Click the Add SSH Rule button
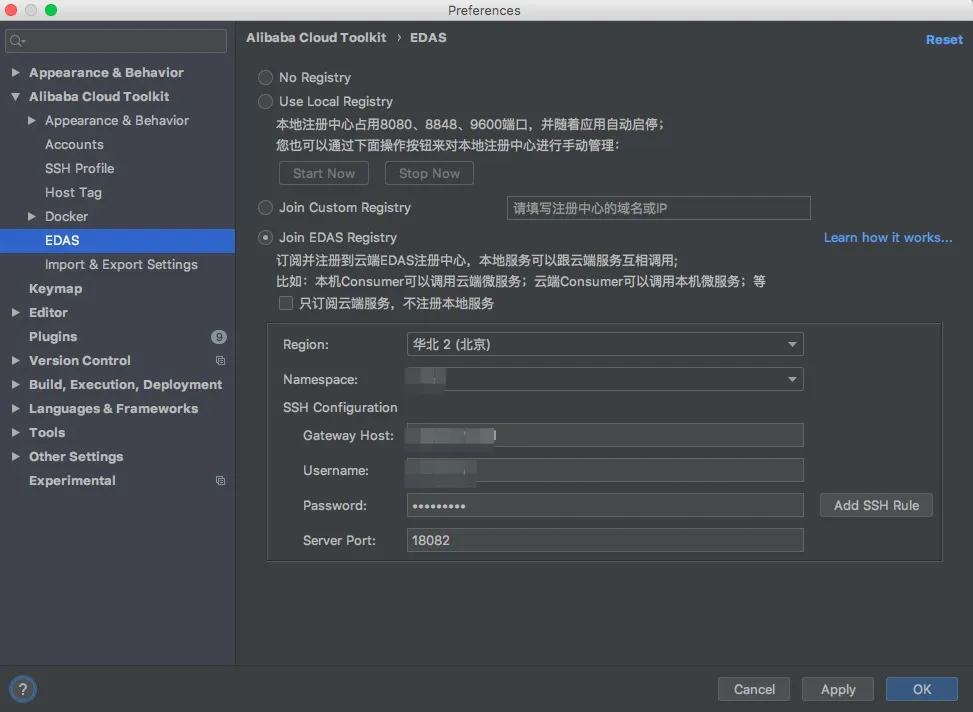 tap(876, 505)
